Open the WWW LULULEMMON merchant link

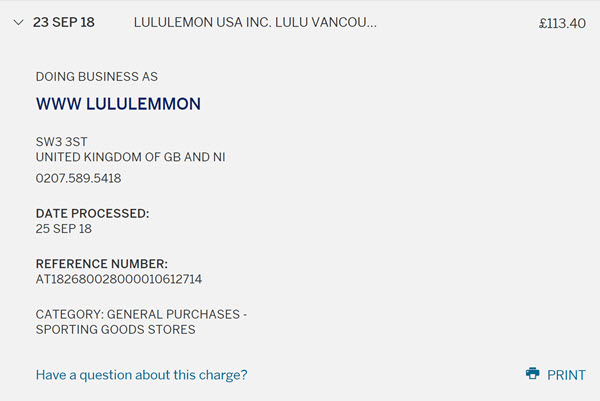[x=118, y=104]
